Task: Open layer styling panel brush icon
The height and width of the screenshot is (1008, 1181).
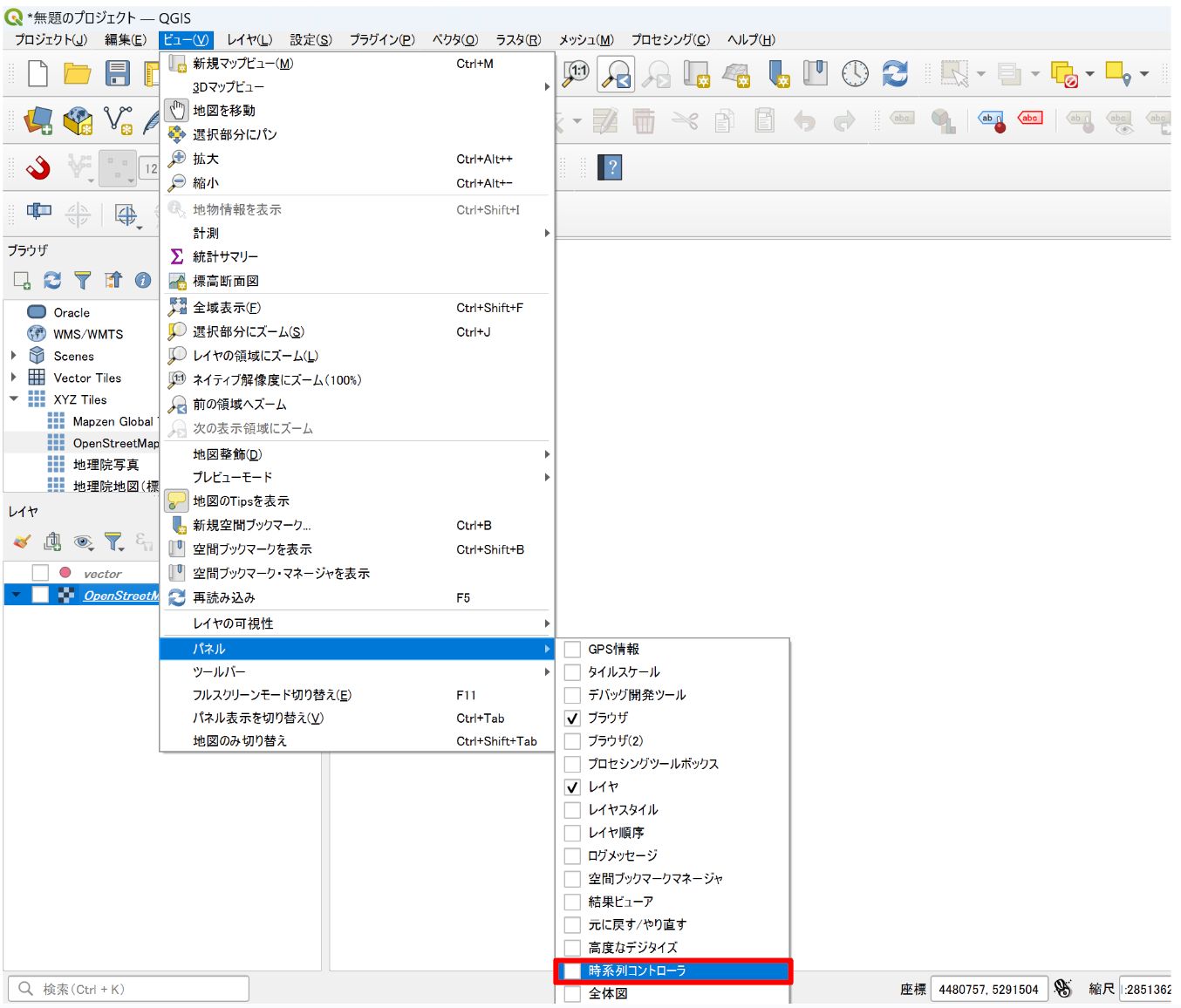Action: [22, 542]
